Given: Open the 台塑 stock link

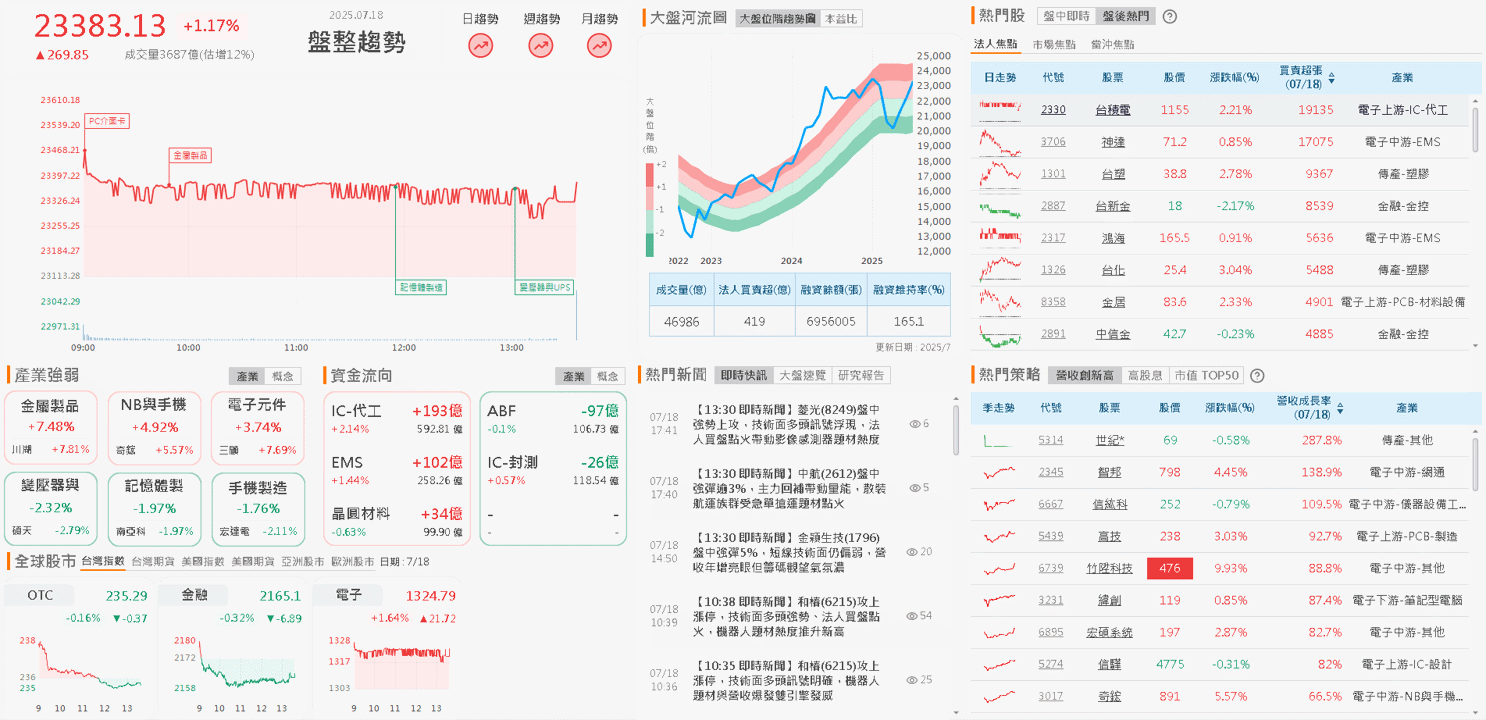Looking at the screenshot, I should 1112,173.
